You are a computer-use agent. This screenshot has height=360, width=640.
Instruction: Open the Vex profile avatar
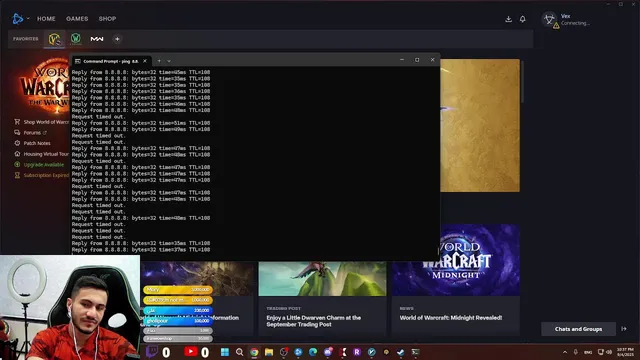pyautogui.click(x=549, y=19)
